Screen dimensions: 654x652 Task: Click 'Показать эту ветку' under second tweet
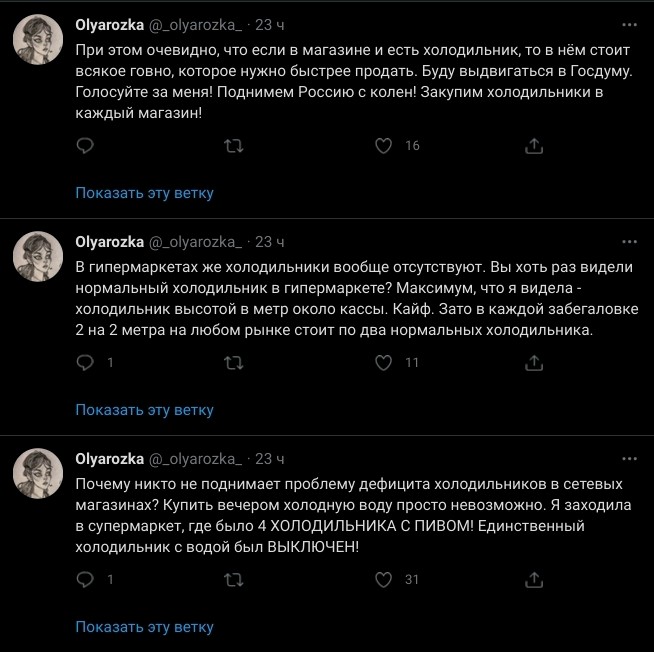(x=145, y=409)
